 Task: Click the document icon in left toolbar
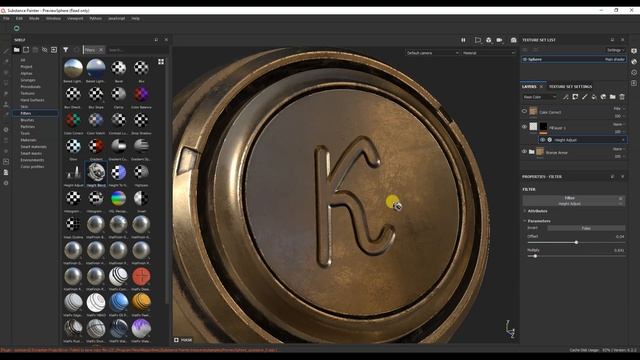coord(6,173)
